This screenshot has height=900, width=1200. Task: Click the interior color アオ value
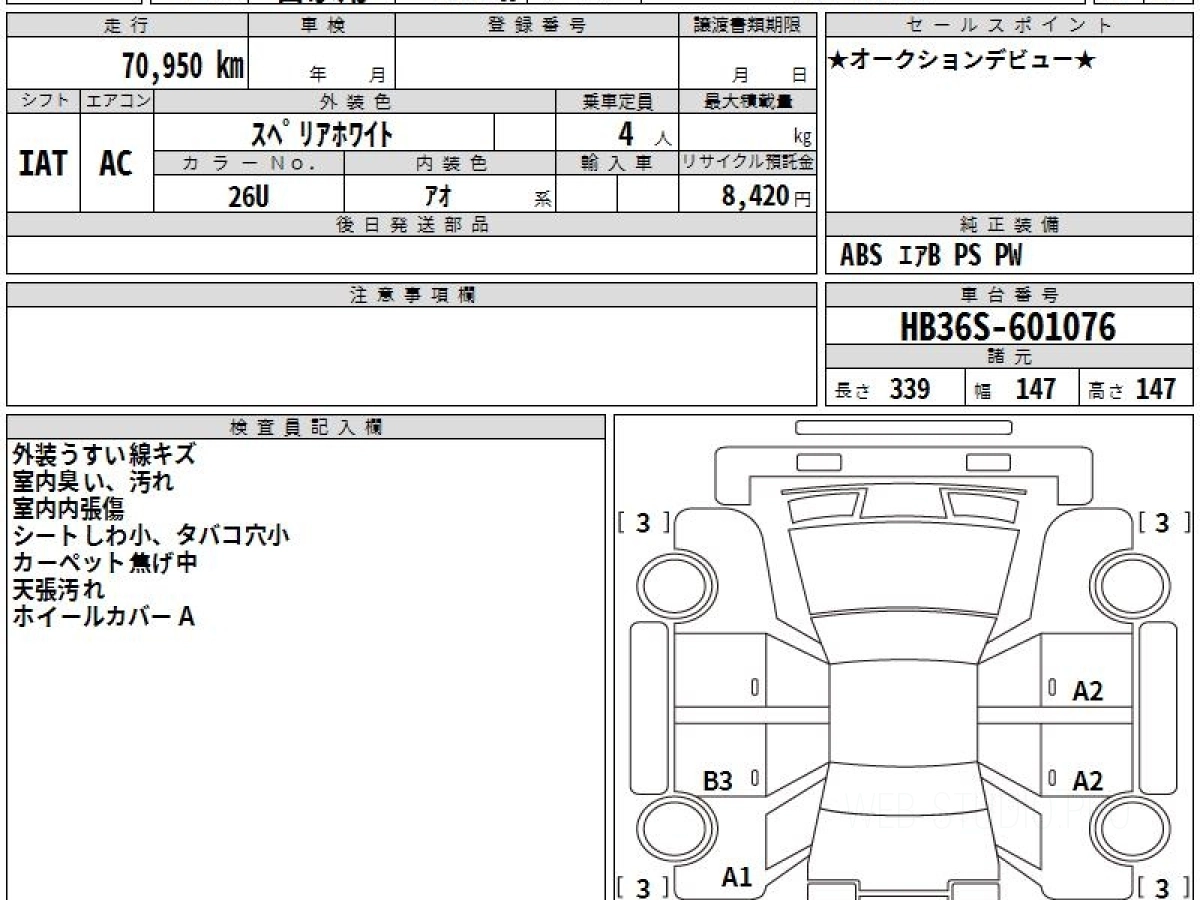pos(437,197)
